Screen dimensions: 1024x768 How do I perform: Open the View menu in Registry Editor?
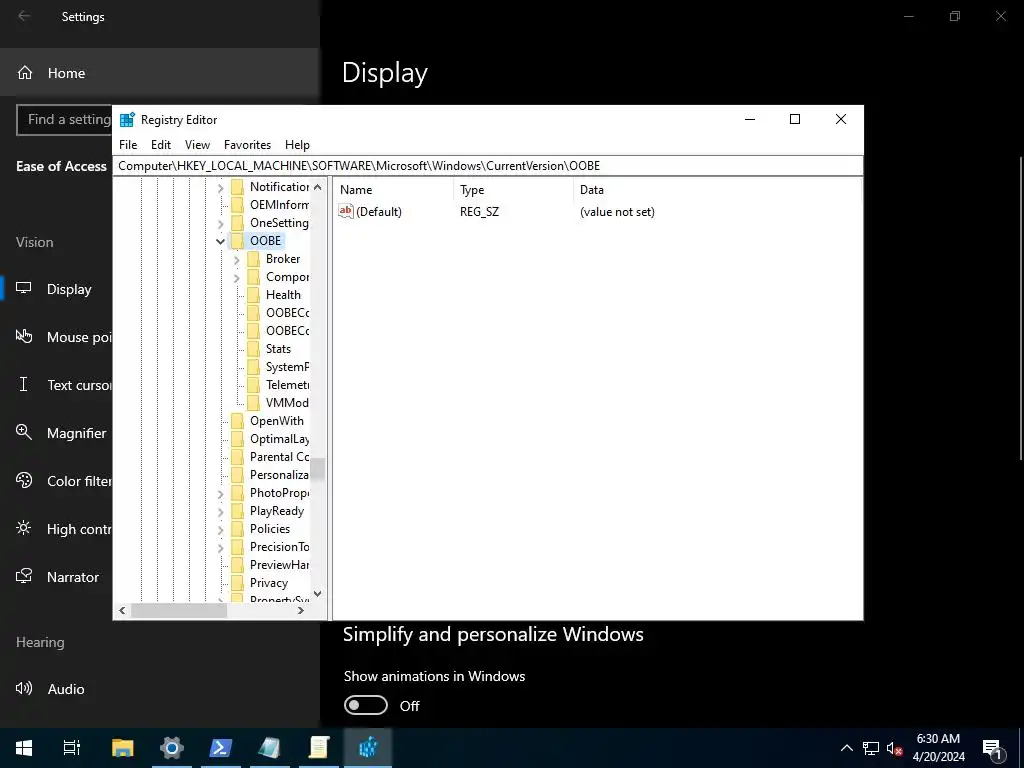tap(197, 145)
